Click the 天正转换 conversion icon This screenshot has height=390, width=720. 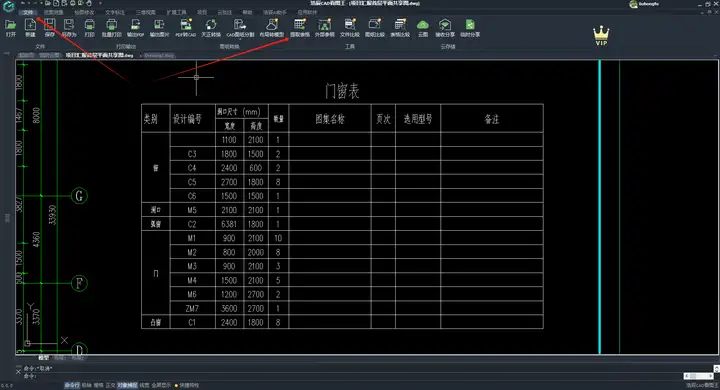pos(211,28)
